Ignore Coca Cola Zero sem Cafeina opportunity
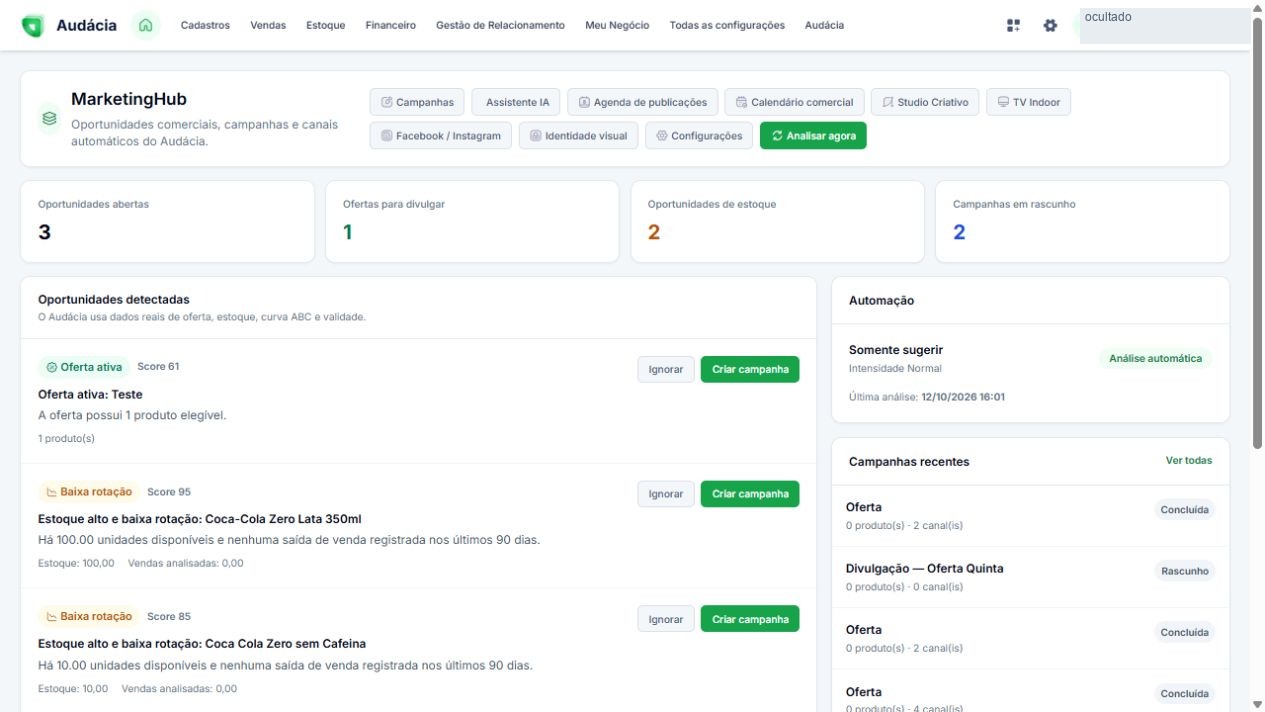The image size is (1265, 712). pyautogui.click(x=666, y=619)
